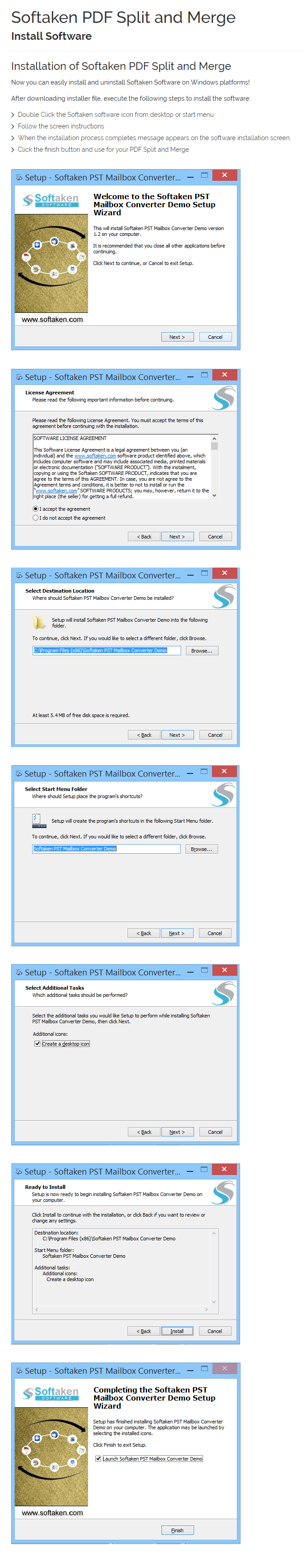Click Softaken S logo in Select Destination Location window

coord(223,596)
